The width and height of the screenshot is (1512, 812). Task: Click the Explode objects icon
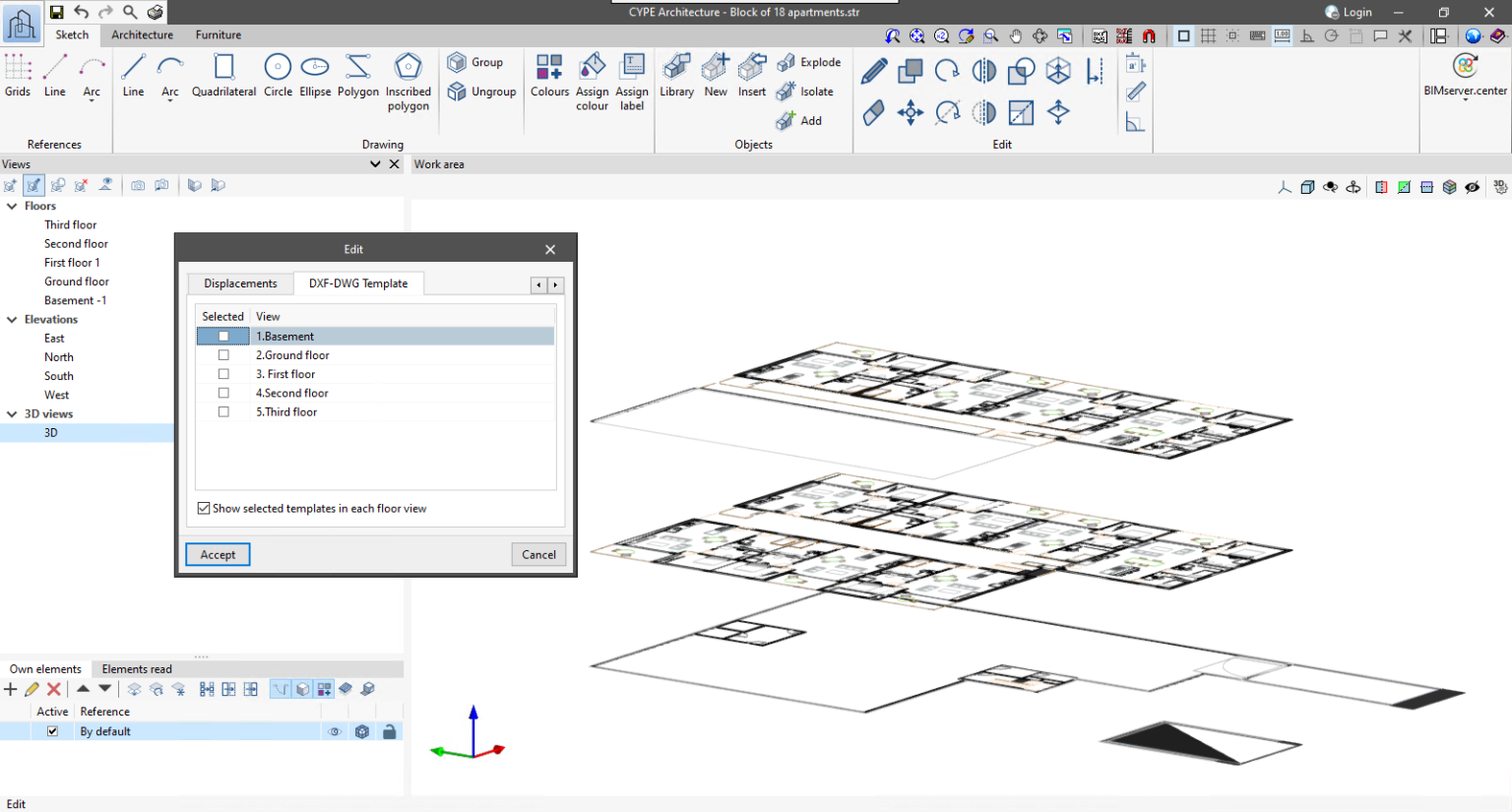(x=787, y=63)
